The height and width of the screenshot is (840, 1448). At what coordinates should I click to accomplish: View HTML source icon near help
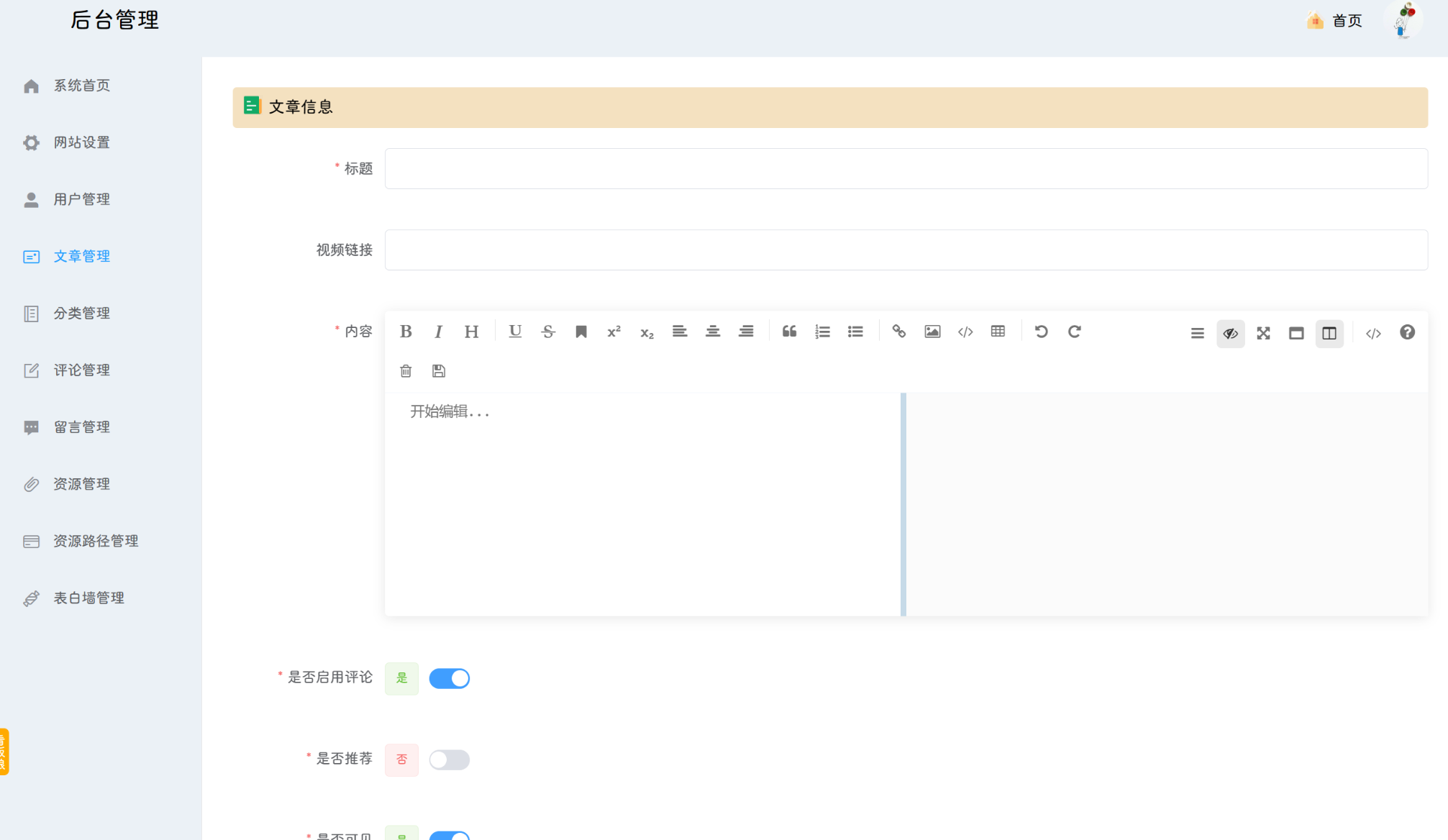point(1373,333)
